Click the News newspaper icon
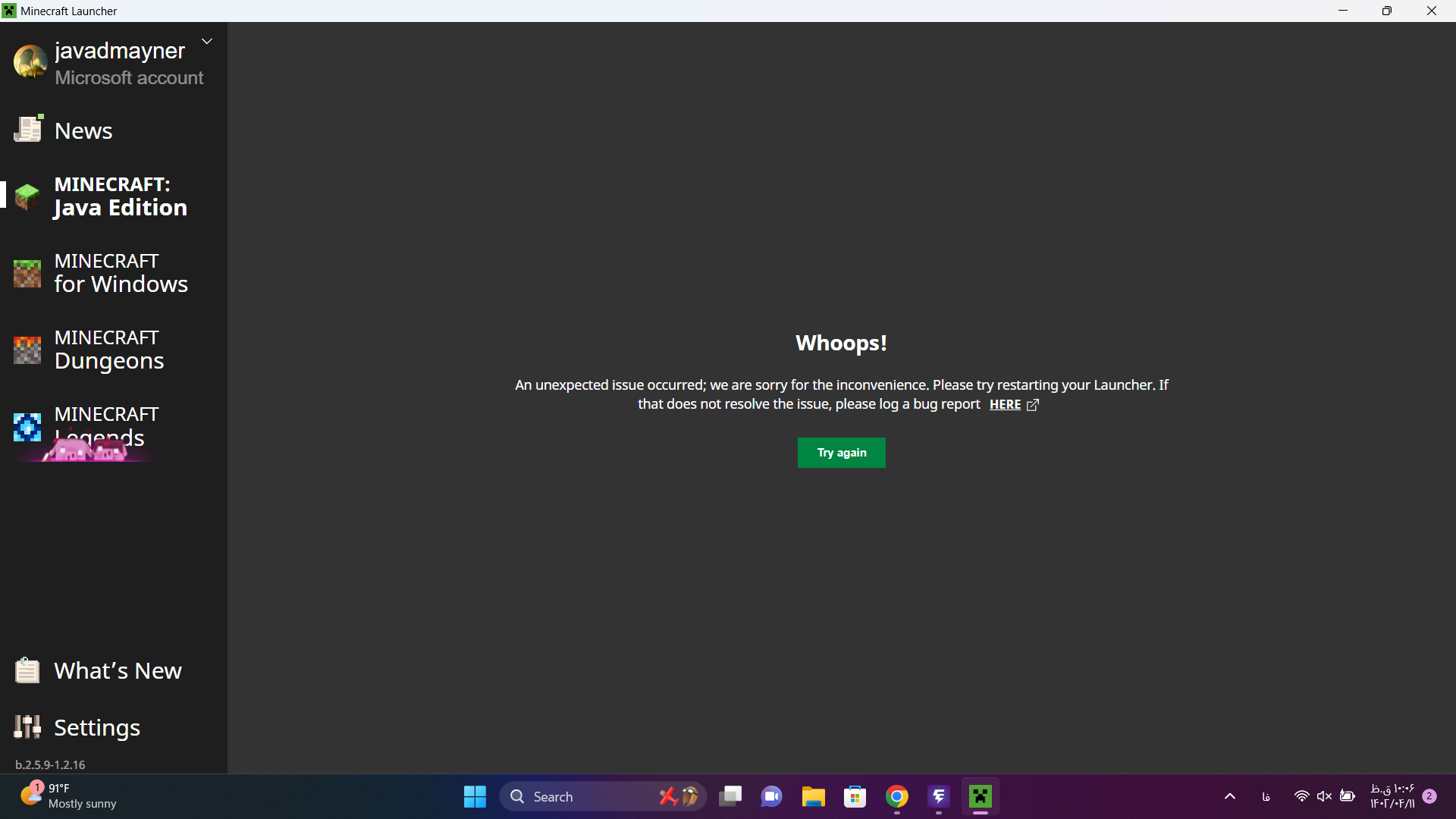Screen dimensions: 1456x819 (x=28, y=130)
